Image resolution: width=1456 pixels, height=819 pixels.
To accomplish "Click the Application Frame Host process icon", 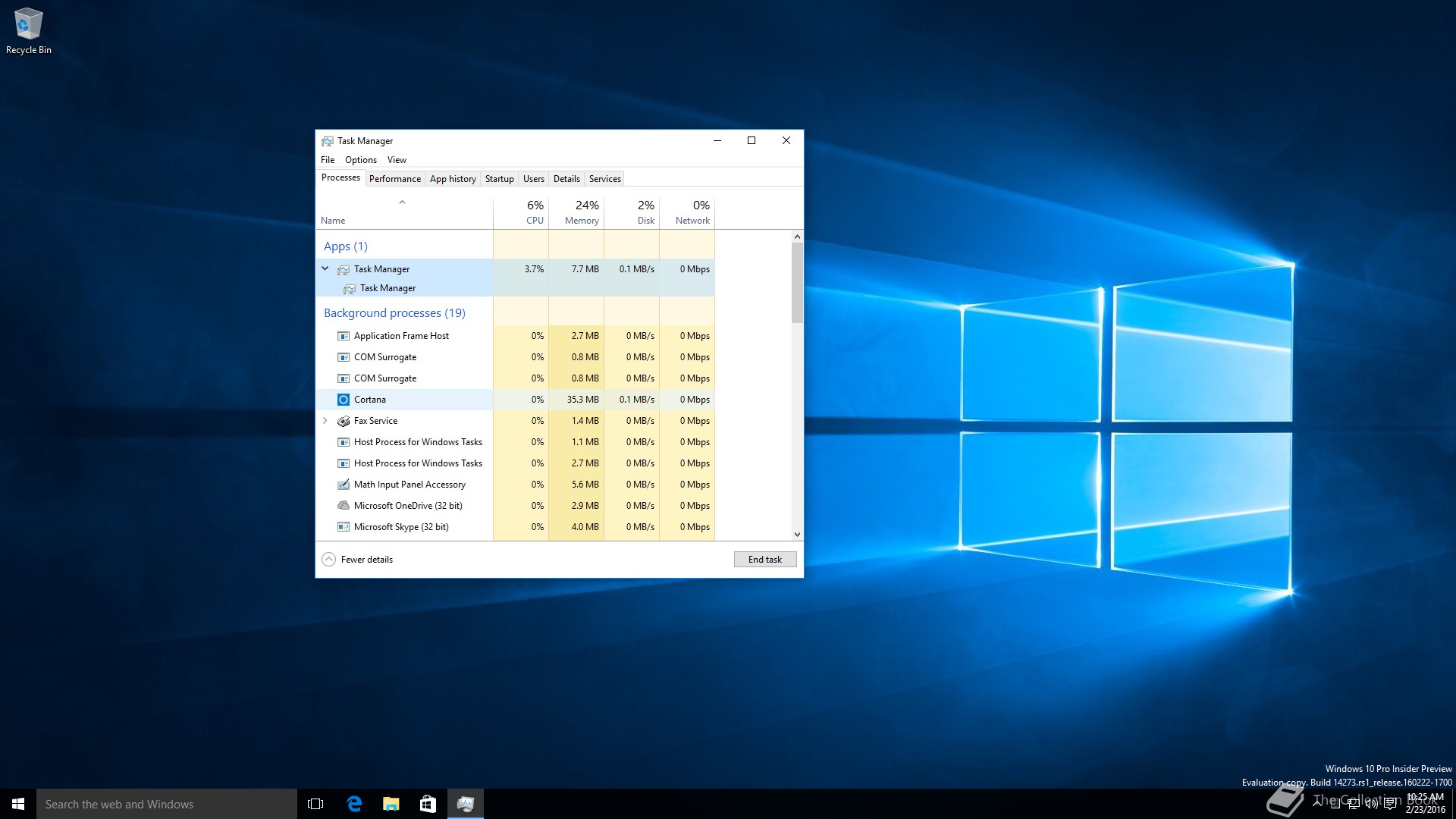I will pos(344,336).
